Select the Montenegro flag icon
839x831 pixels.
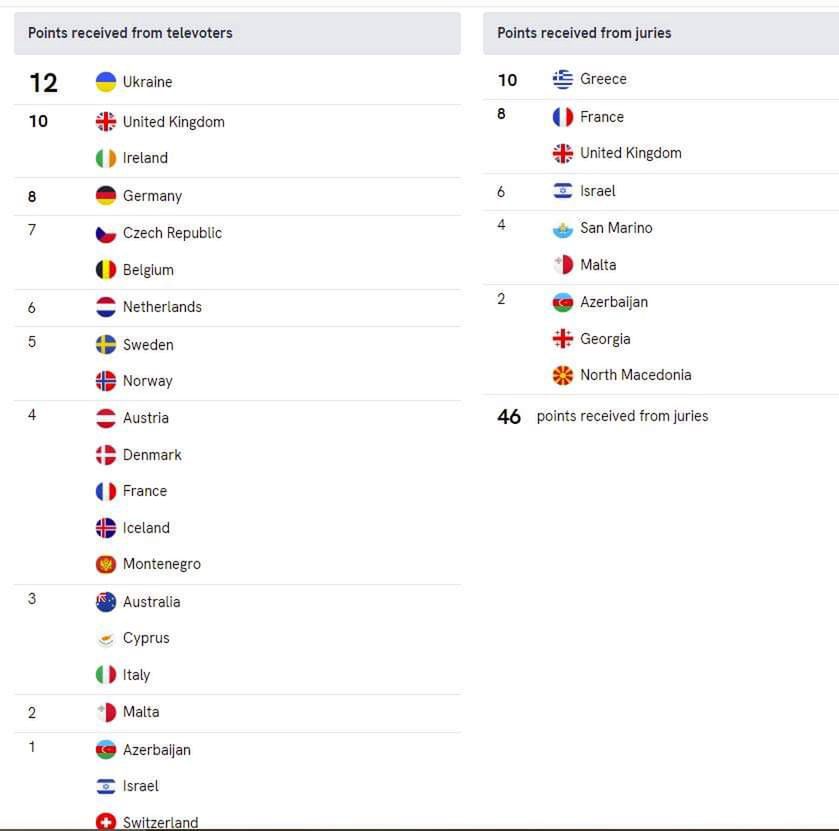pos(106,564)
